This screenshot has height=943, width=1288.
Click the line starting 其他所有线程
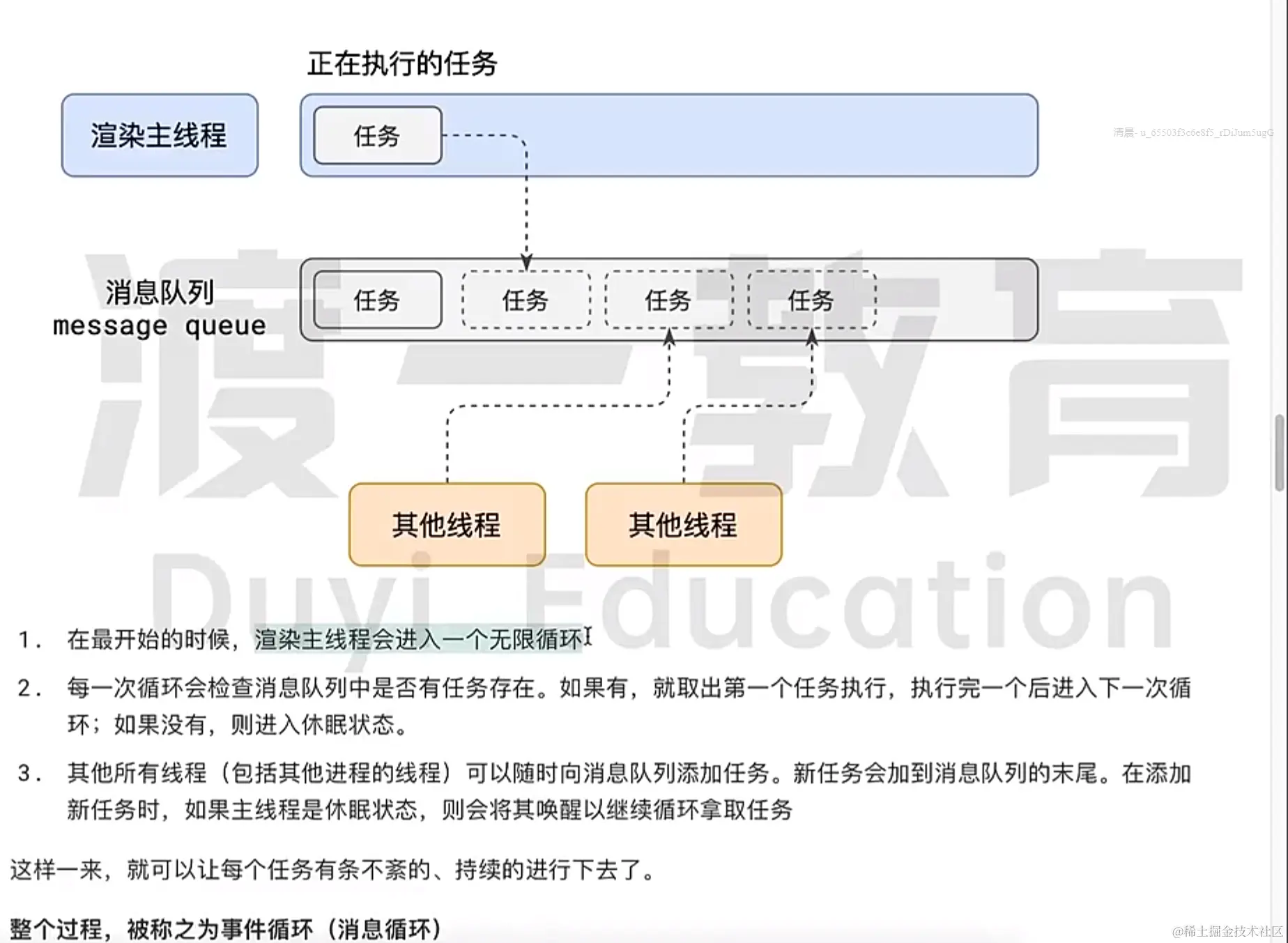tap(629, 773)
